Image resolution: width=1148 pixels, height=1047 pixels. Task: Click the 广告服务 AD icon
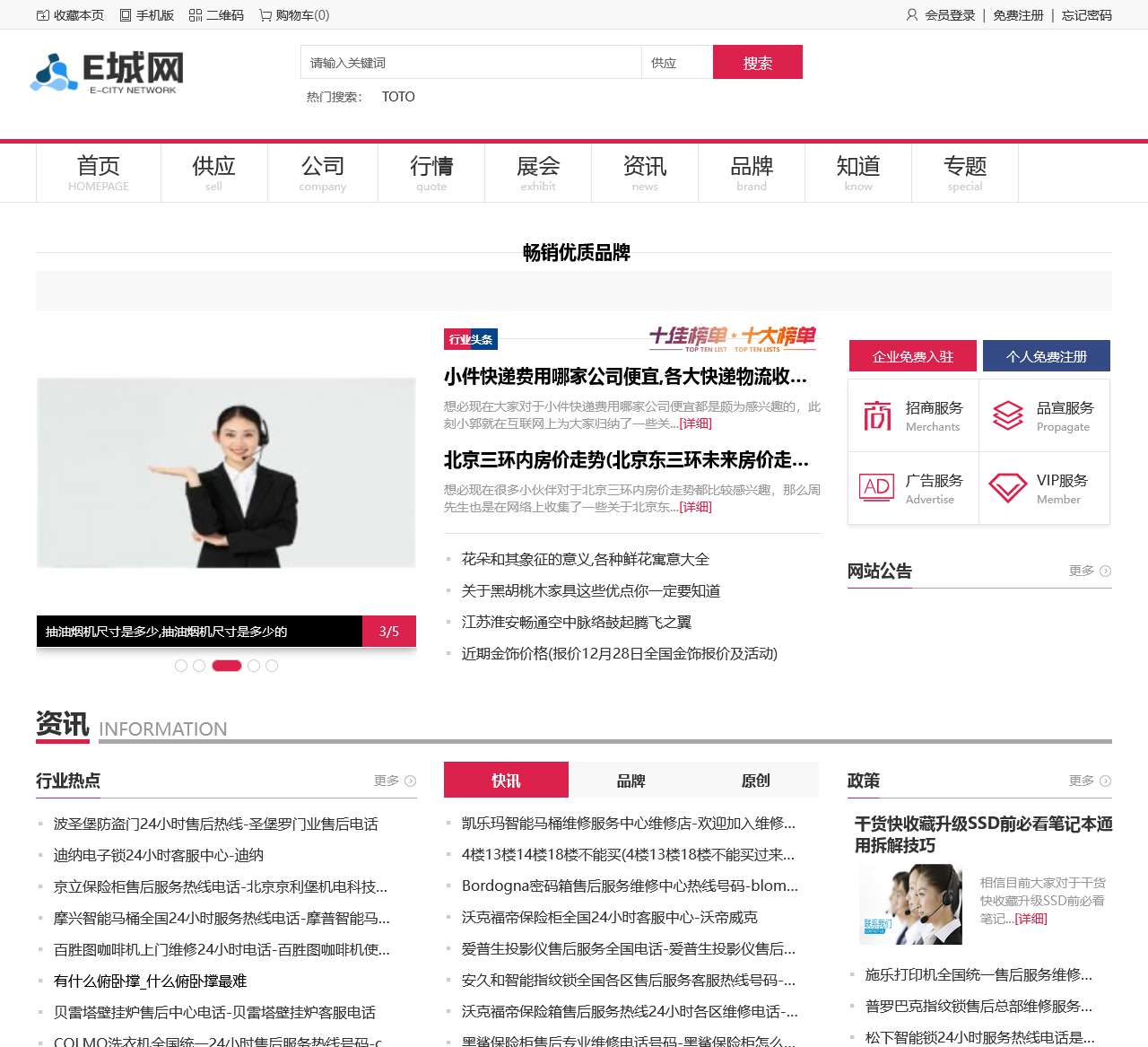(877, 488)
